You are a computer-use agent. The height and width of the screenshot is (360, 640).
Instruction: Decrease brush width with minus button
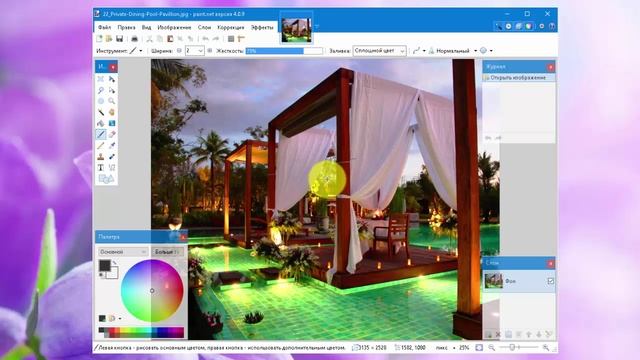179,51
